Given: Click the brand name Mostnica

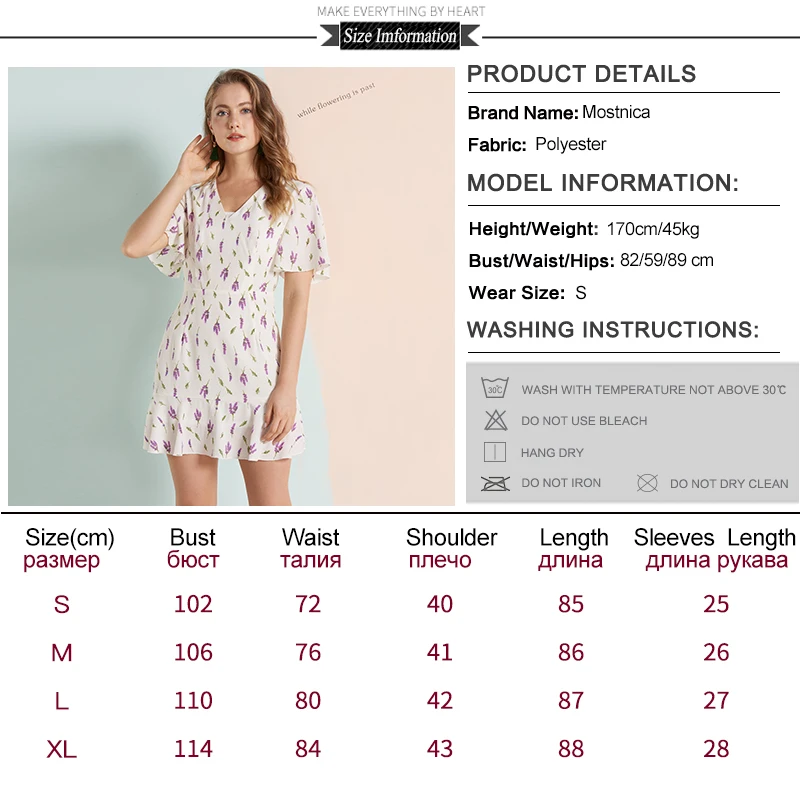Looking at the screenshot, I should pos(616,112).
